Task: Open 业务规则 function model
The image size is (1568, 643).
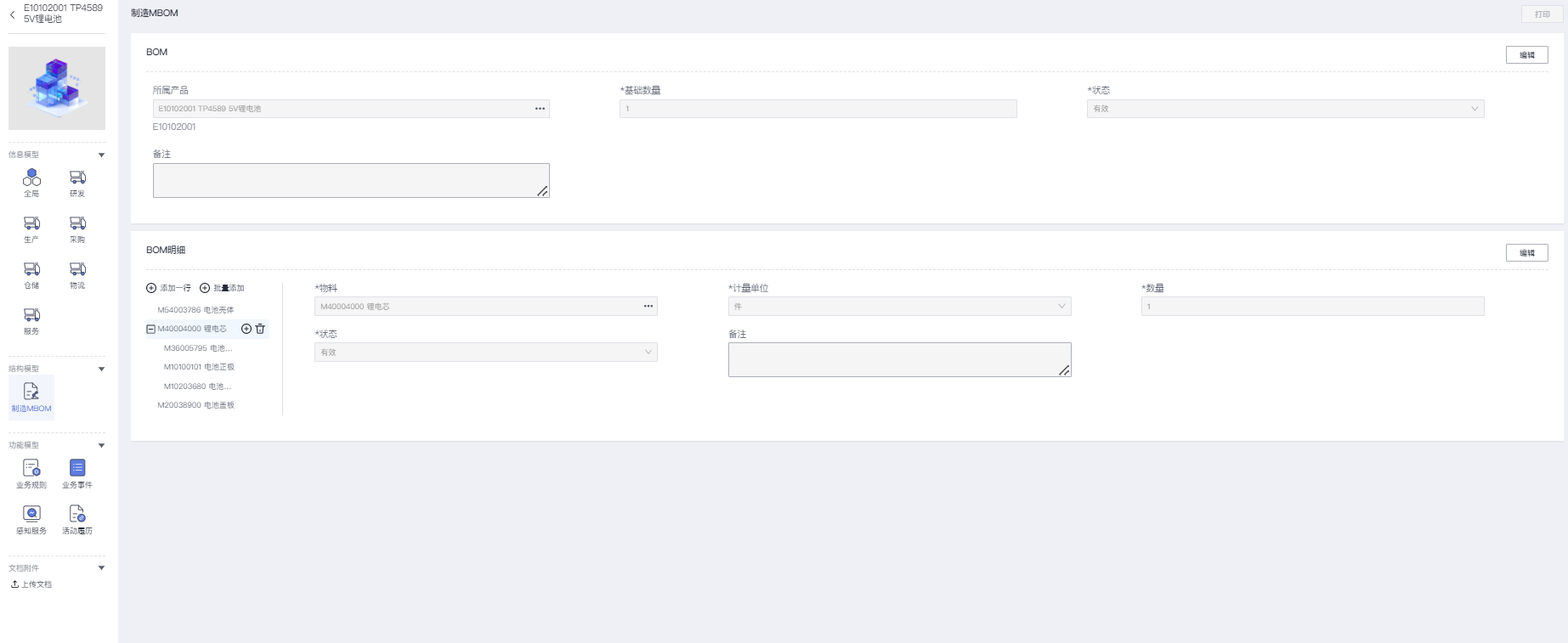Action: tap(31, 472)
